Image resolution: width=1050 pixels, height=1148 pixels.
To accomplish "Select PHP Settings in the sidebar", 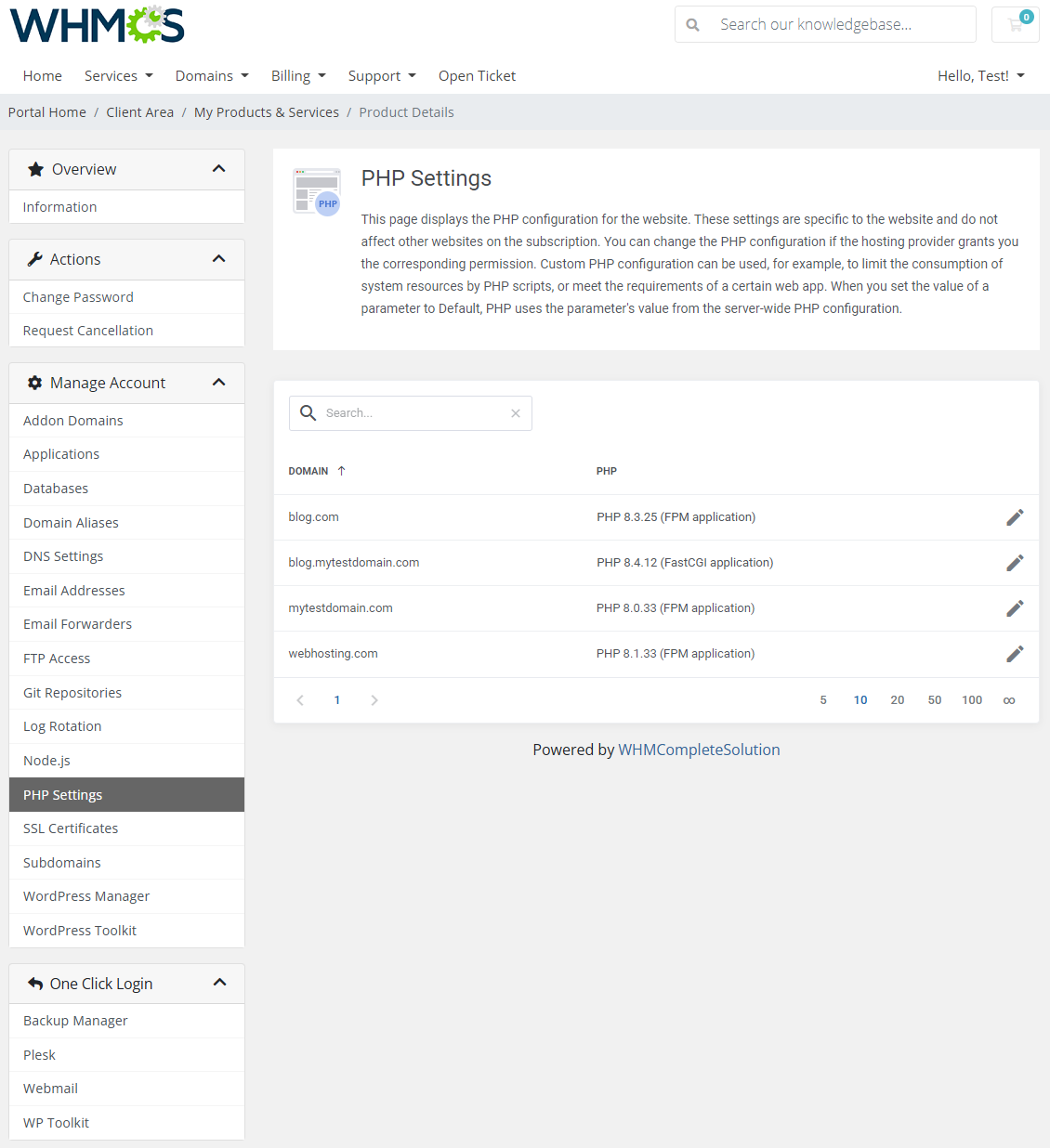I will 62,794.
